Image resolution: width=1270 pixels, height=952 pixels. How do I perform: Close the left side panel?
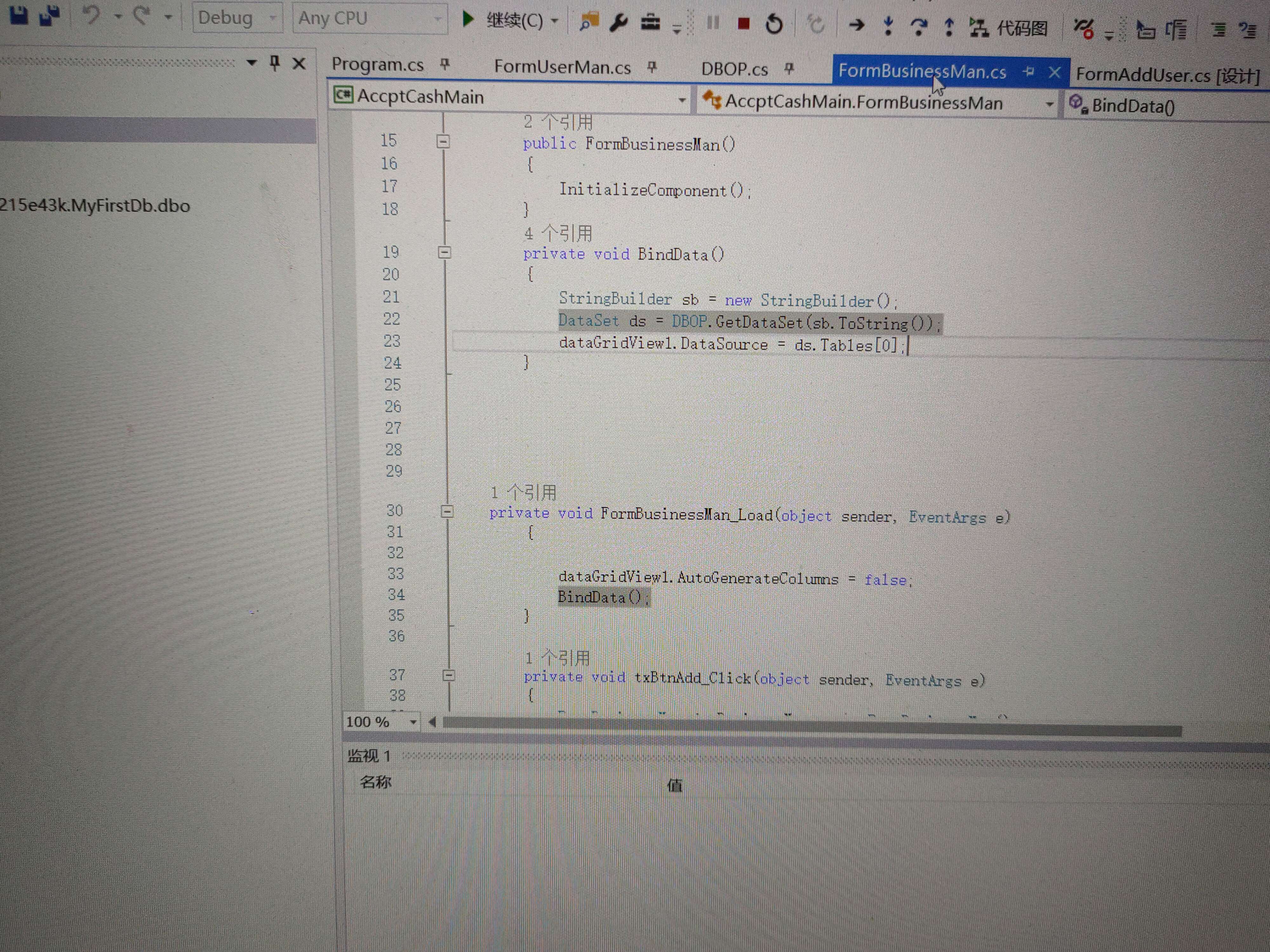298,63
